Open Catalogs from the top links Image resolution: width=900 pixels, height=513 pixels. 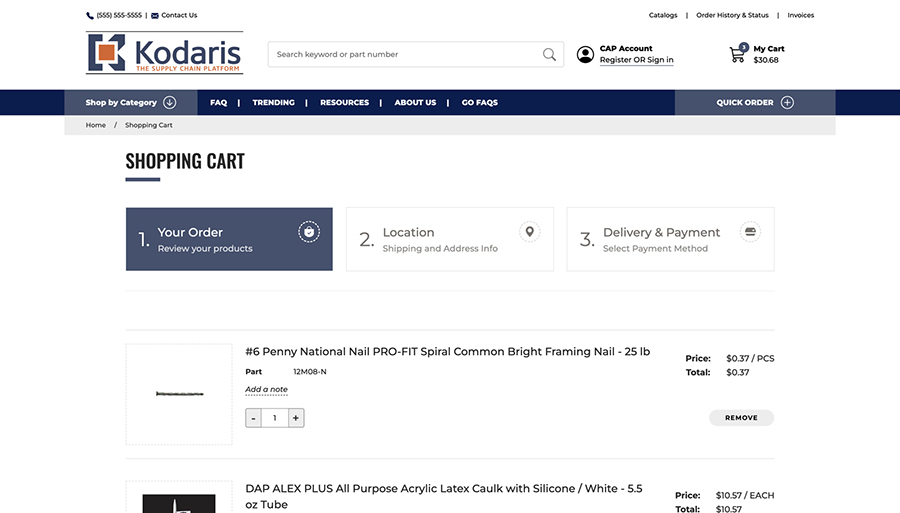(663, 15)
